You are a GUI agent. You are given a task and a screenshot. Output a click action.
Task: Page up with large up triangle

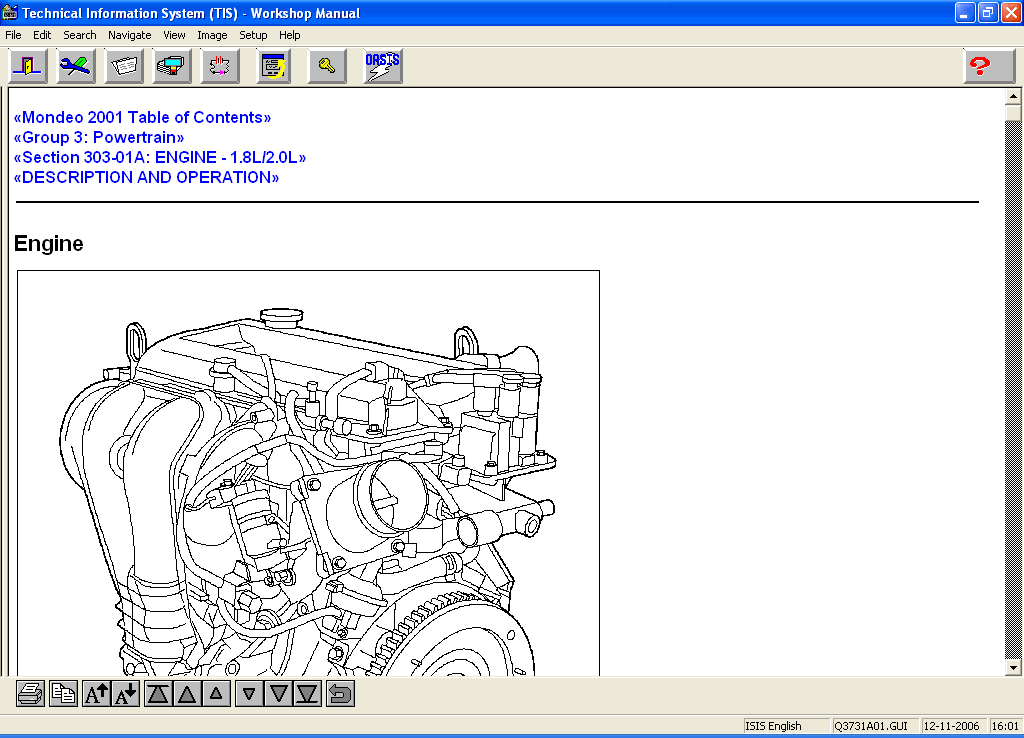[187, 694]
